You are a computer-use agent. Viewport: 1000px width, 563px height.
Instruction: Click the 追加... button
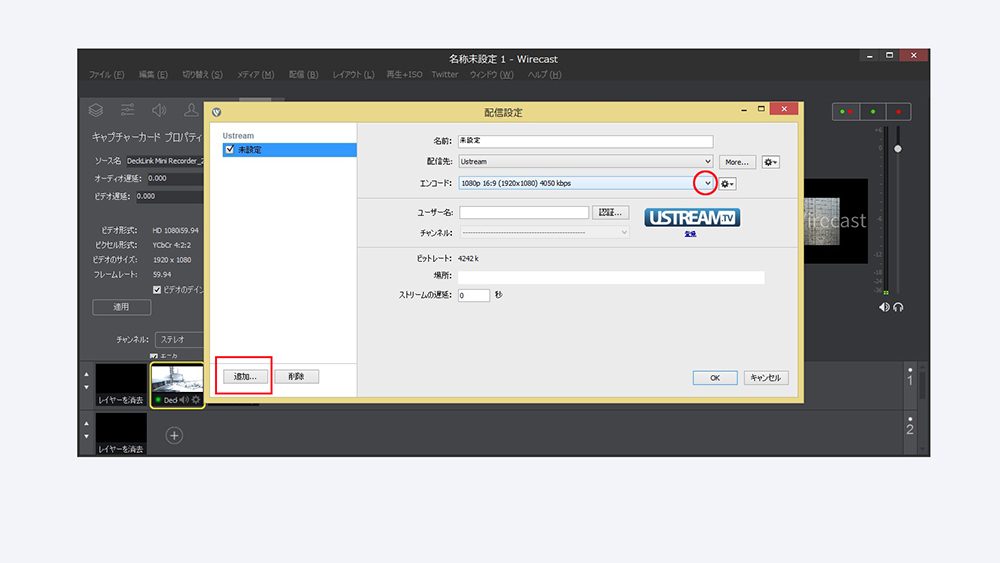(x=245, y=377)
